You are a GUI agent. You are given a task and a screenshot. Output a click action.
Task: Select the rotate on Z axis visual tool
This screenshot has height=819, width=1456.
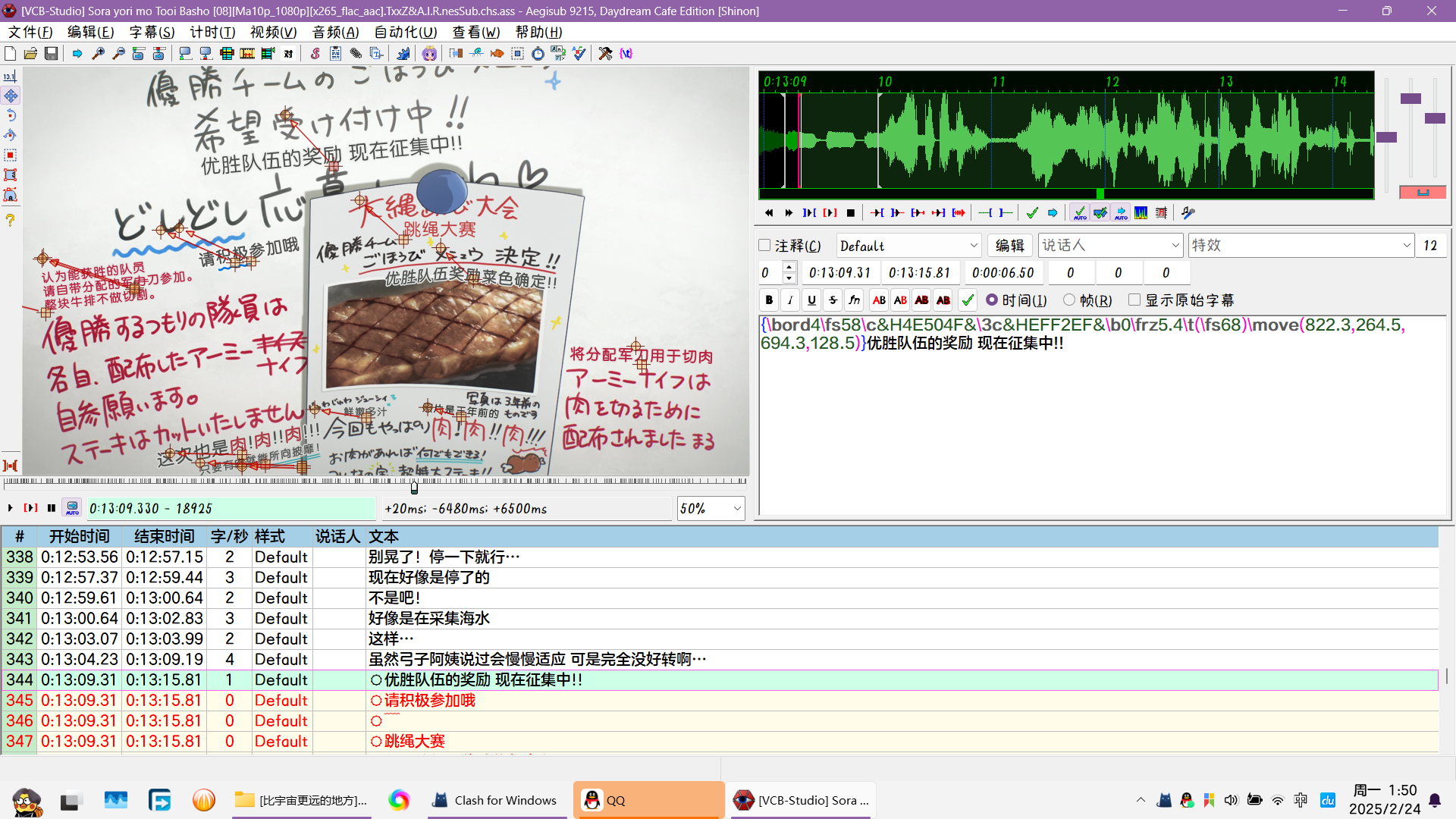coord(11,116)
